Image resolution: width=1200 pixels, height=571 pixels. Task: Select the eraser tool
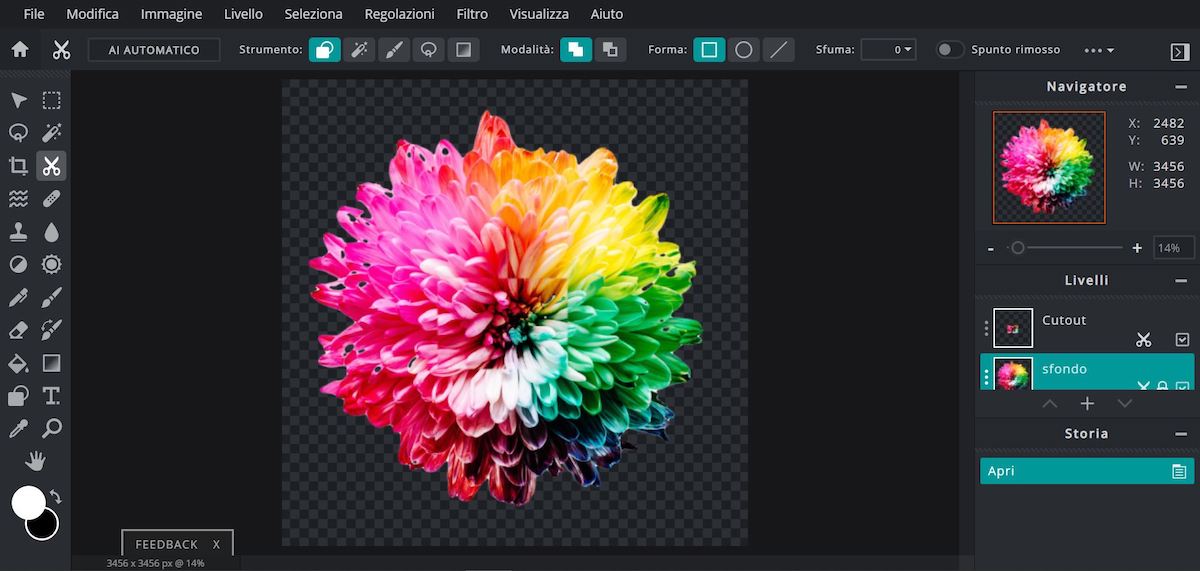point(18,330)
